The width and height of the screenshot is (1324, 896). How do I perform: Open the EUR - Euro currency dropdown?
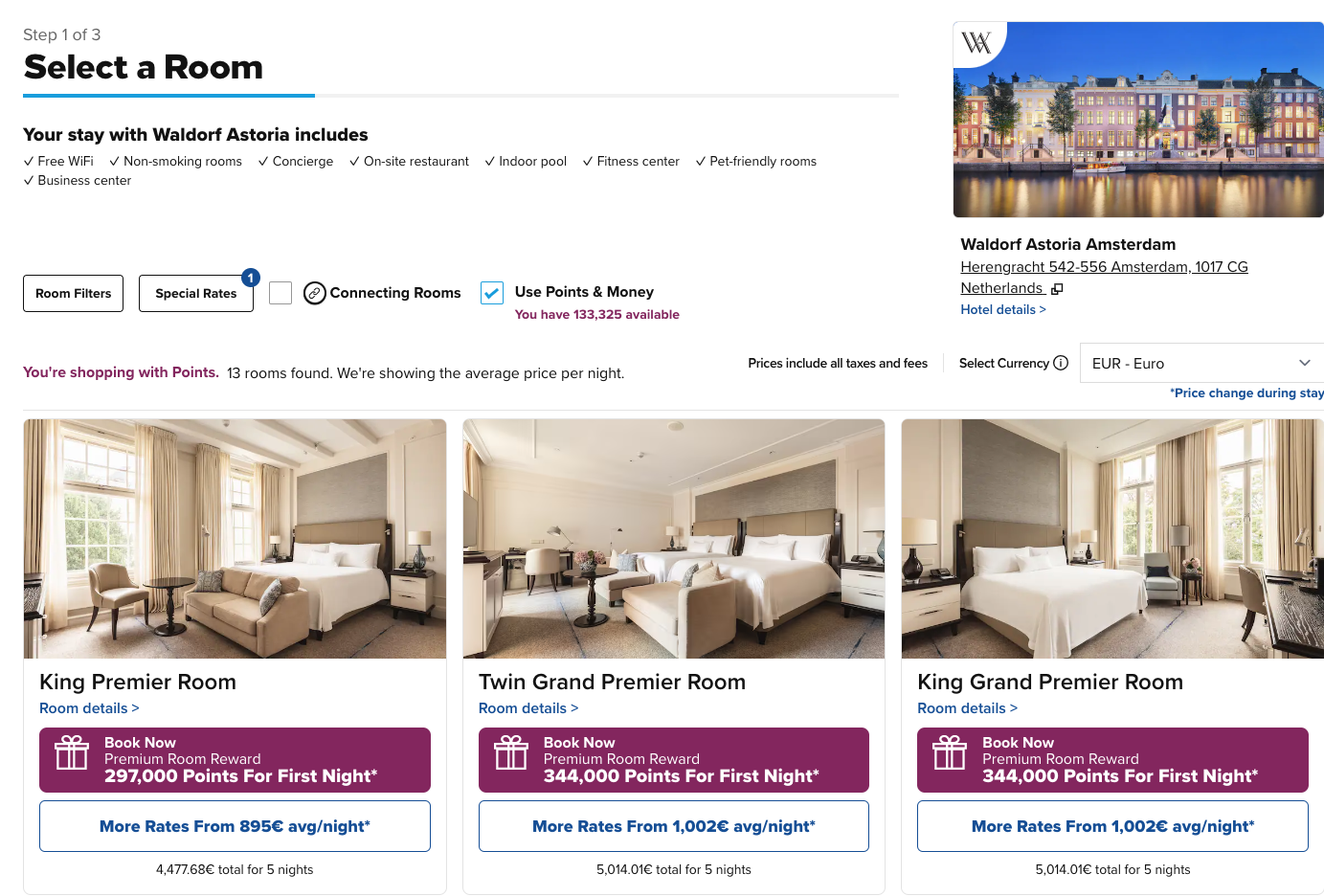(x=1201, y=363)
